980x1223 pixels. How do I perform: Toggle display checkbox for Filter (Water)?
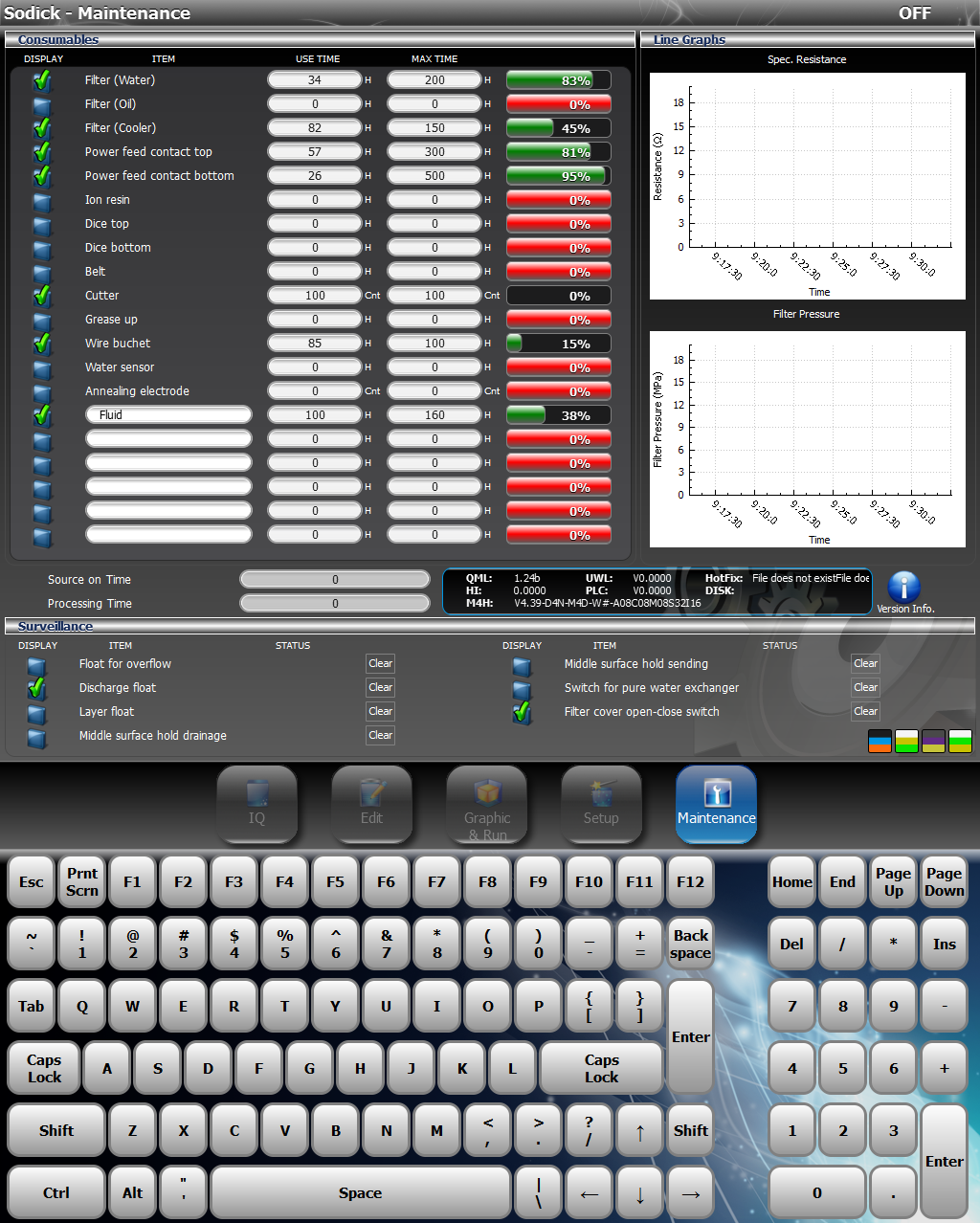42,80
